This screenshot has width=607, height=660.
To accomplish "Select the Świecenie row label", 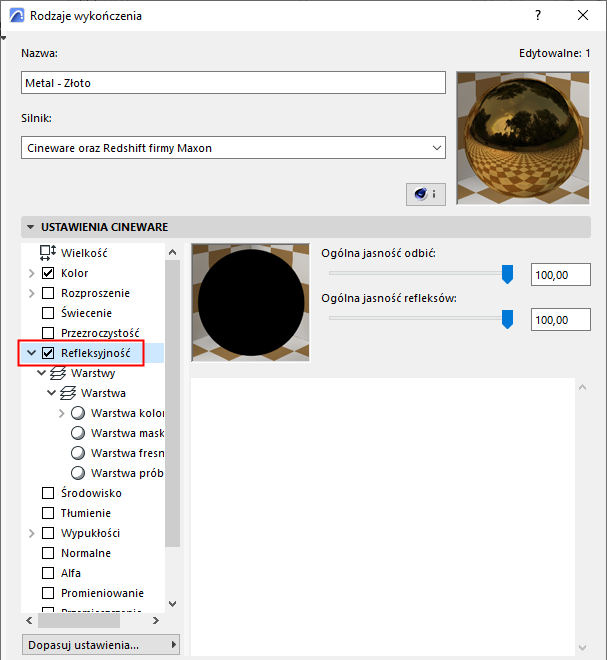I will coord(86,313).
